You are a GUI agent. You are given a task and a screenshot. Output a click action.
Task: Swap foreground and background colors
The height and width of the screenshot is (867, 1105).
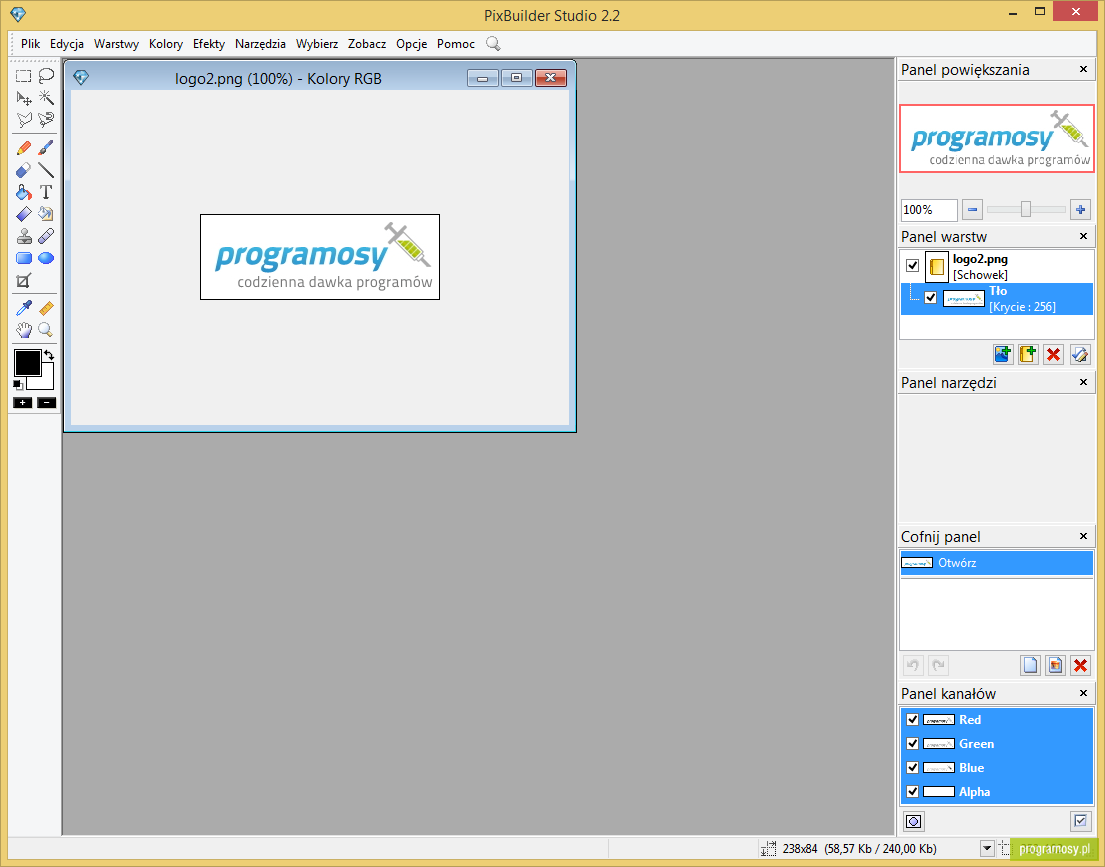49,355
